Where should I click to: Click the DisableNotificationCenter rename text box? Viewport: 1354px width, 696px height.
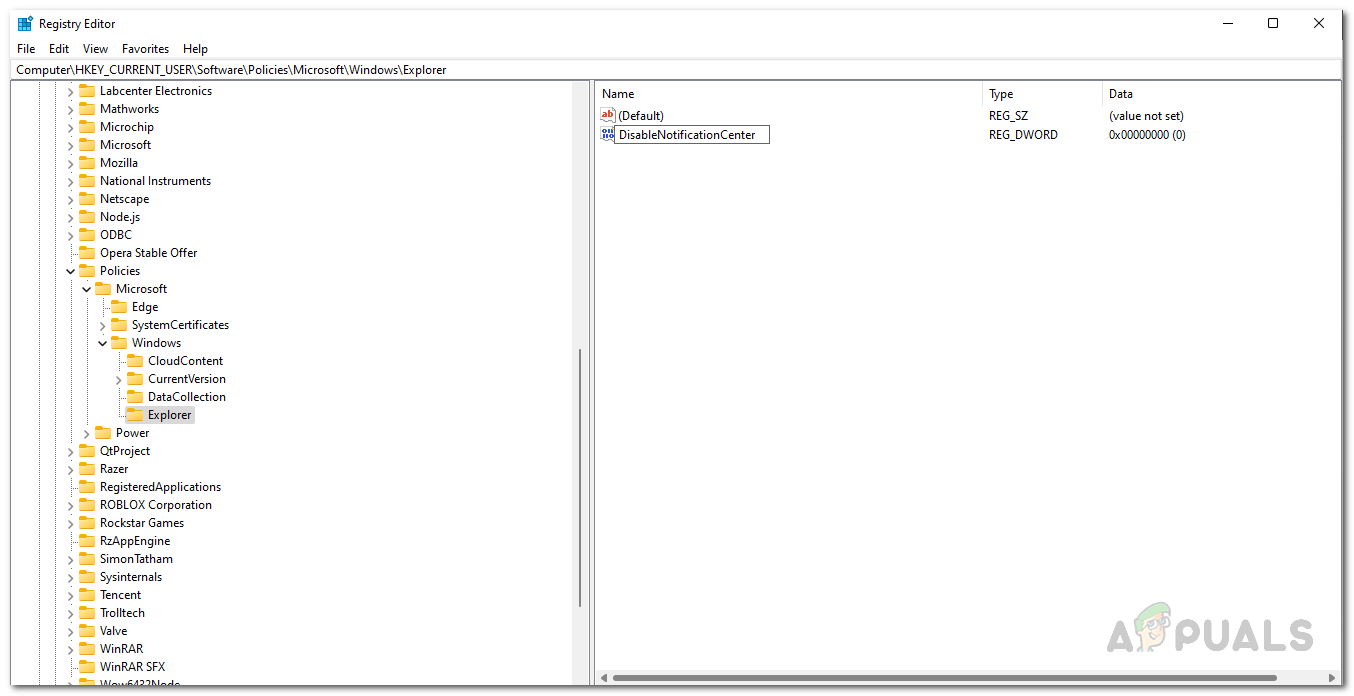(x=692, y=135)
